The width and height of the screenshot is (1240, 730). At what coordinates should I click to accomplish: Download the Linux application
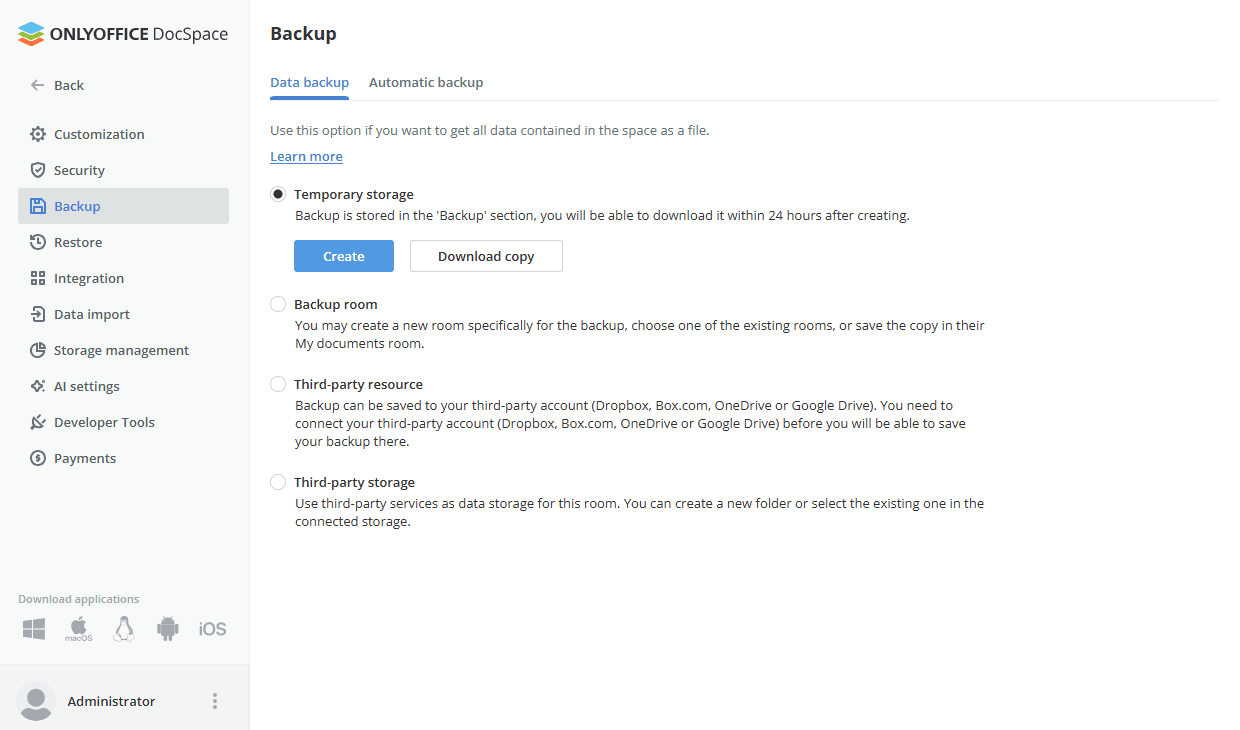123,628
